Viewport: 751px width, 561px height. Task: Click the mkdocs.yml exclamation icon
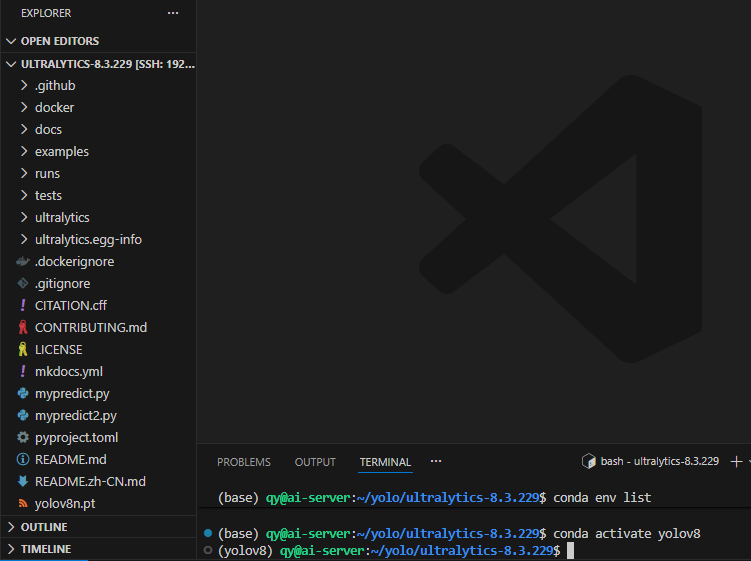pyautogui.click(x=23, y=371)
